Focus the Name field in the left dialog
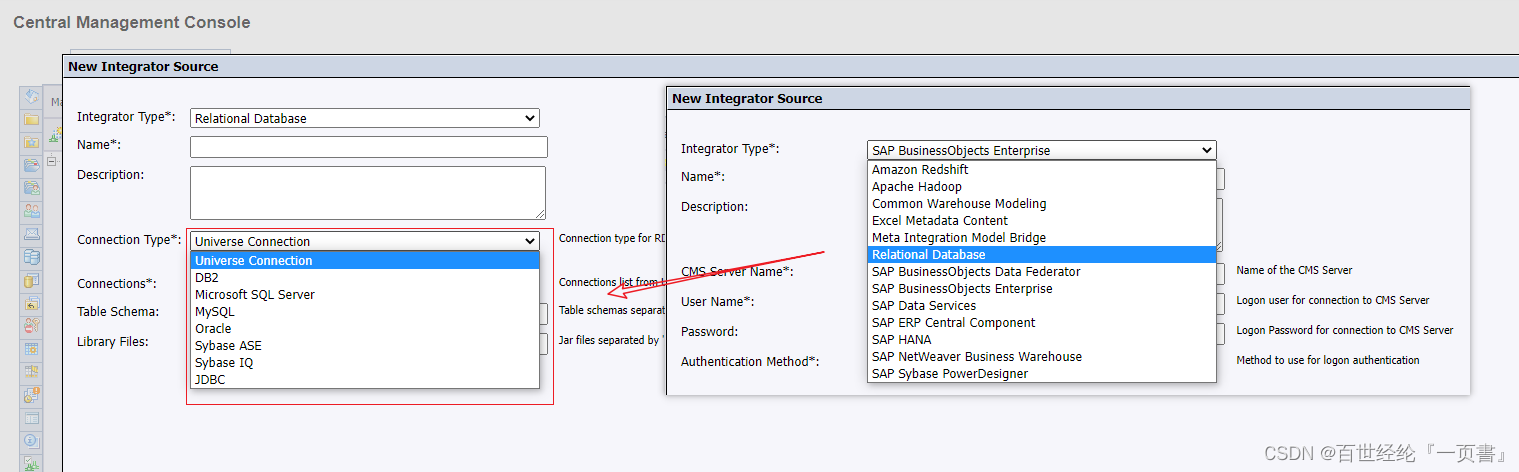Screen dimensions: 1519x472 369,147
